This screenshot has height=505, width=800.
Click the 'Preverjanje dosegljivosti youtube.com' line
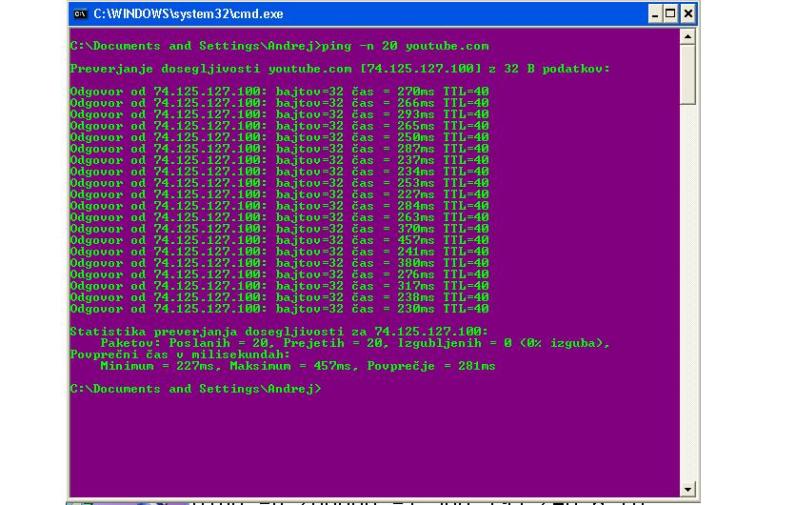340,68
